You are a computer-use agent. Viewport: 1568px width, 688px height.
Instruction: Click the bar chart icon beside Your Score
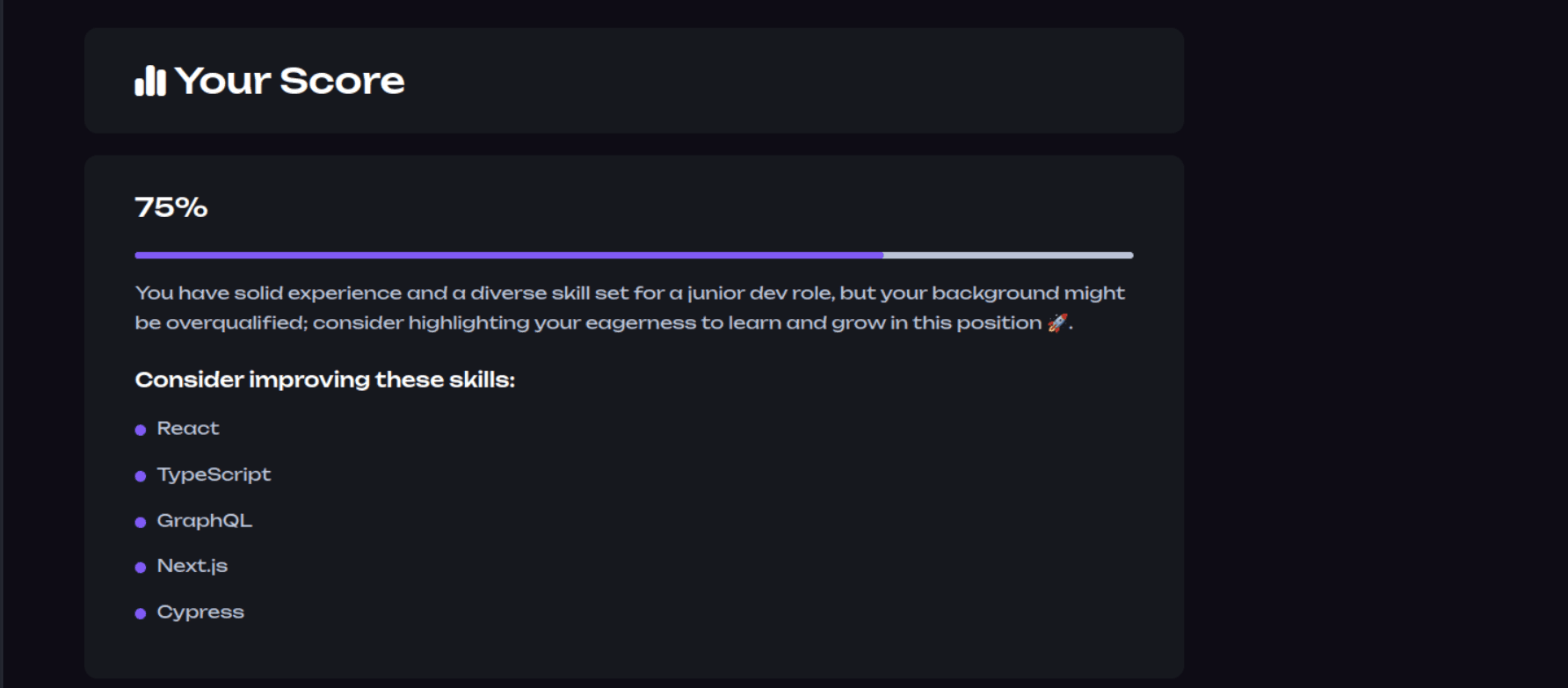[x=150, y=81]
